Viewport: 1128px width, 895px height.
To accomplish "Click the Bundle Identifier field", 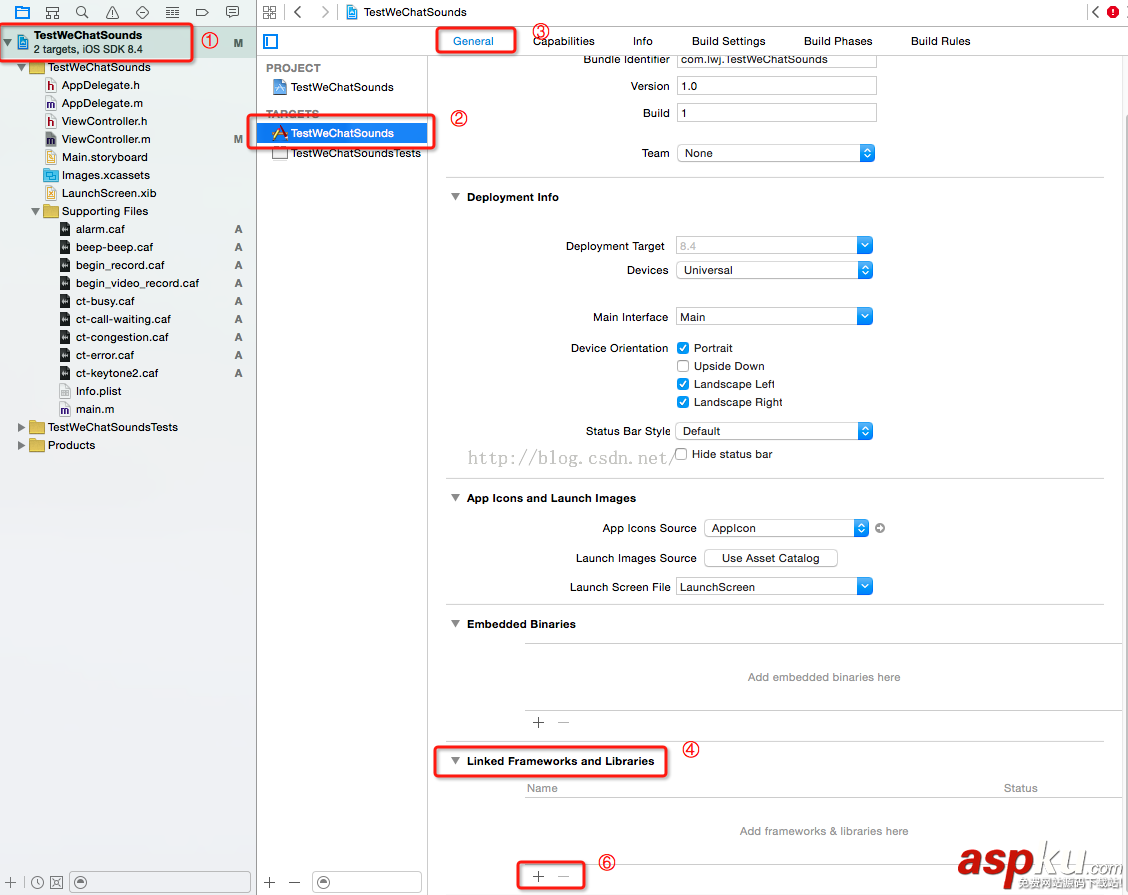I will [x=776, y=60].
